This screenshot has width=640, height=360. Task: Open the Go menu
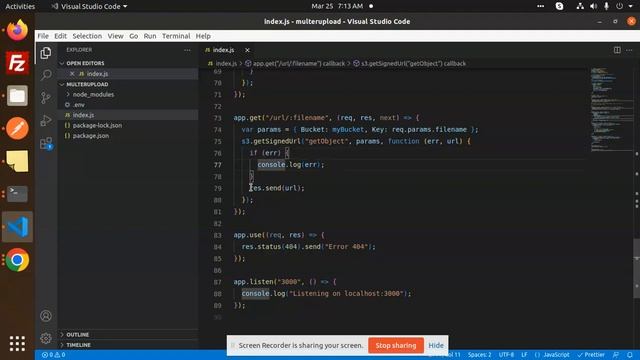pos(133,36)
